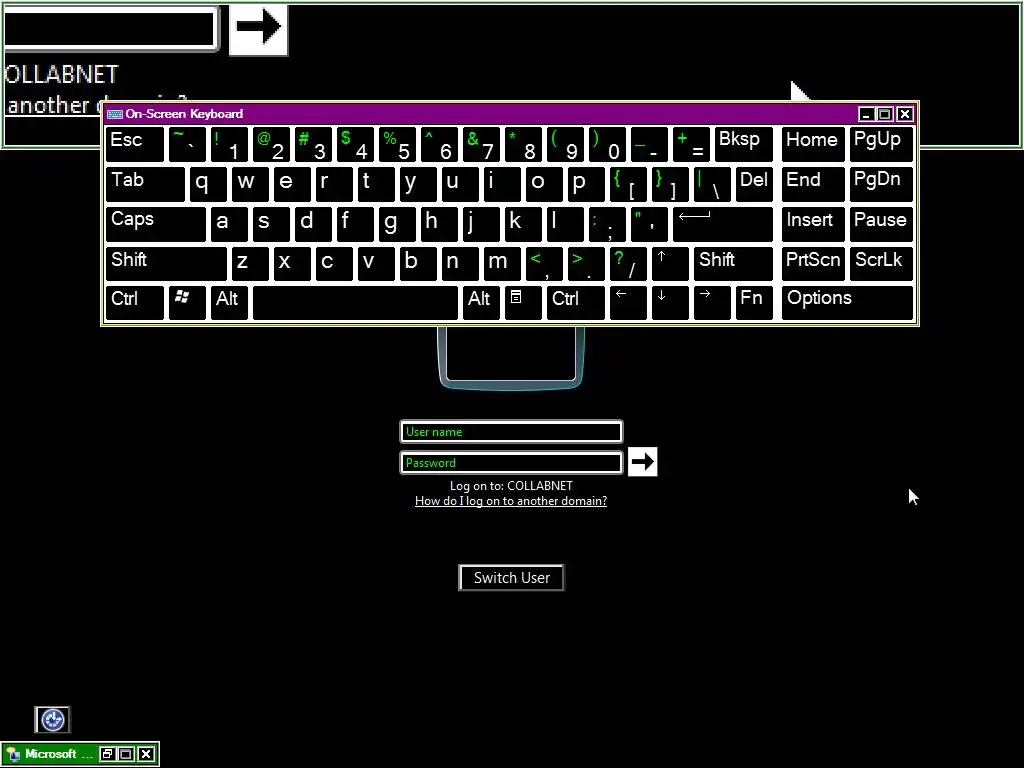Open keyboard Options
This screenshot has width=1024, height=768.
(847, 303)
